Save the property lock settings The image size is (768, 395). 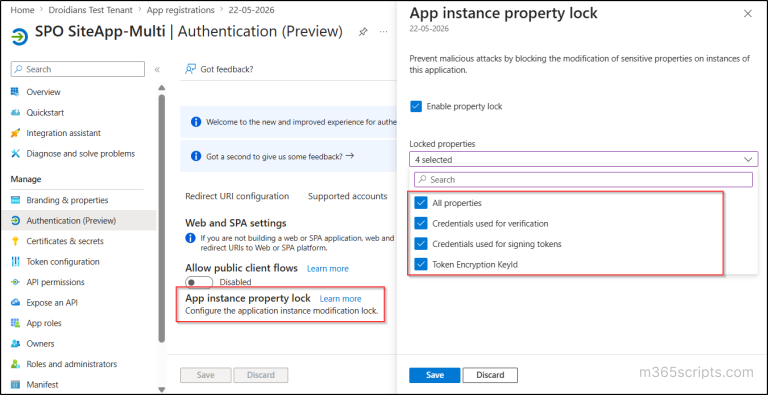point(434,375)
